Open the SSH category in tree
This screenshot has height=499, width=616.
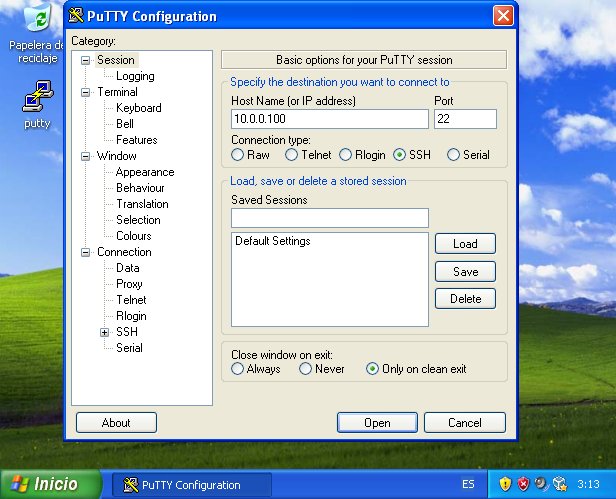click(127, 332)
